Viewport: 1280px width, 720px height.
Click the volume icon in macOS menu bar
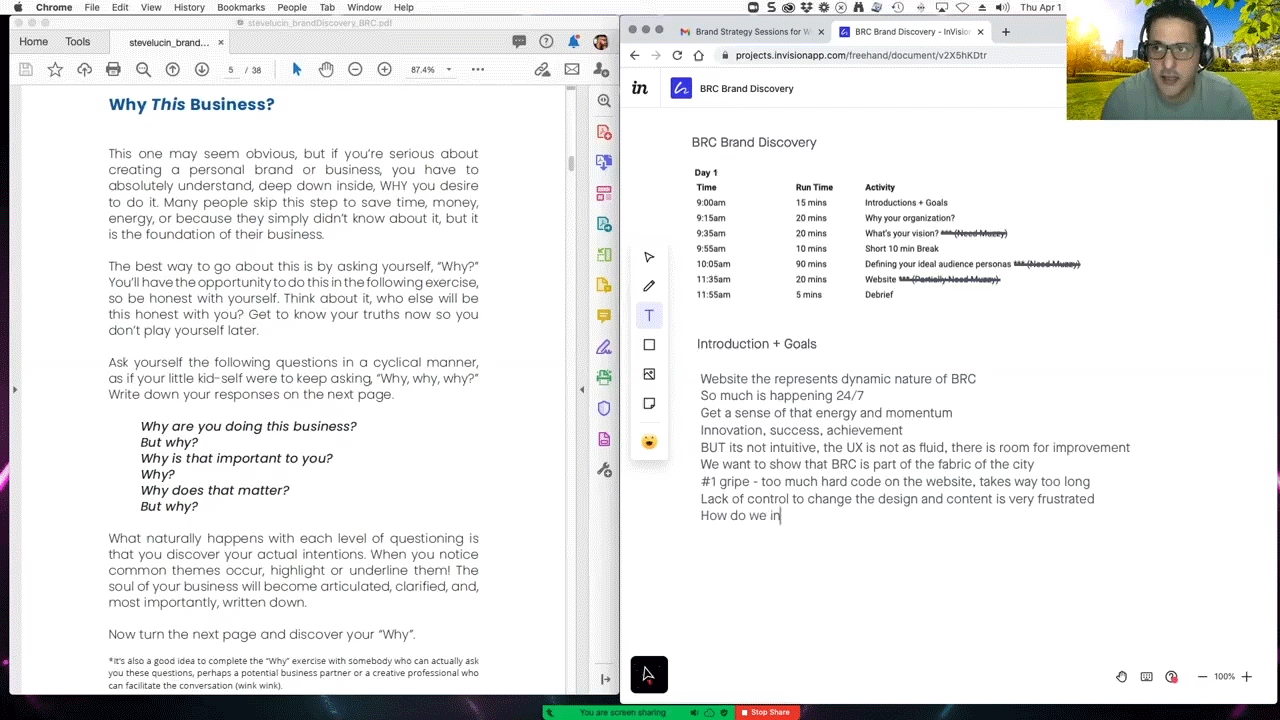(x=1002, y=7)
